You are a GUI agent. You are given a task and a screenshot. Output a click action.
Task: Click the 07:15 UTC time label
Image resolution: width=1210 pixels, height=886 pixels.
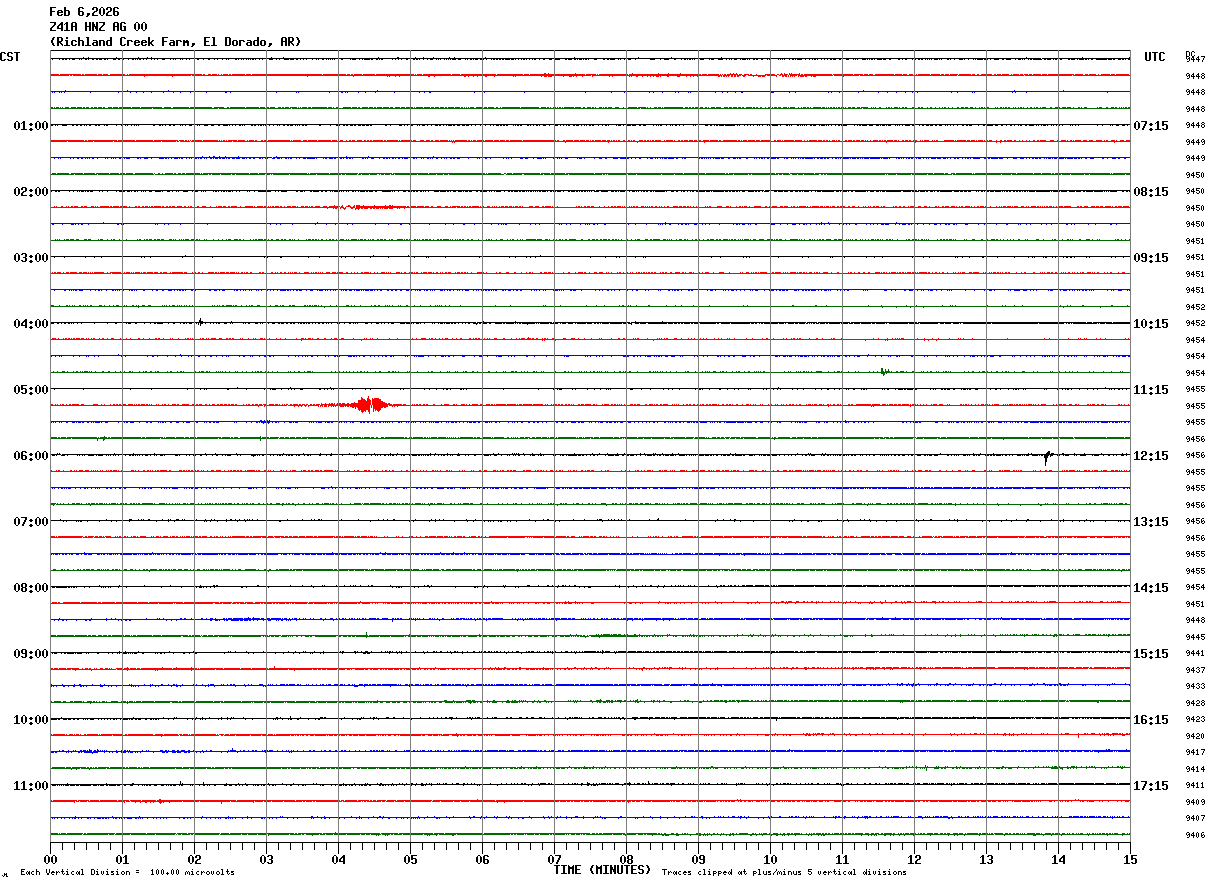[1150, 126]
